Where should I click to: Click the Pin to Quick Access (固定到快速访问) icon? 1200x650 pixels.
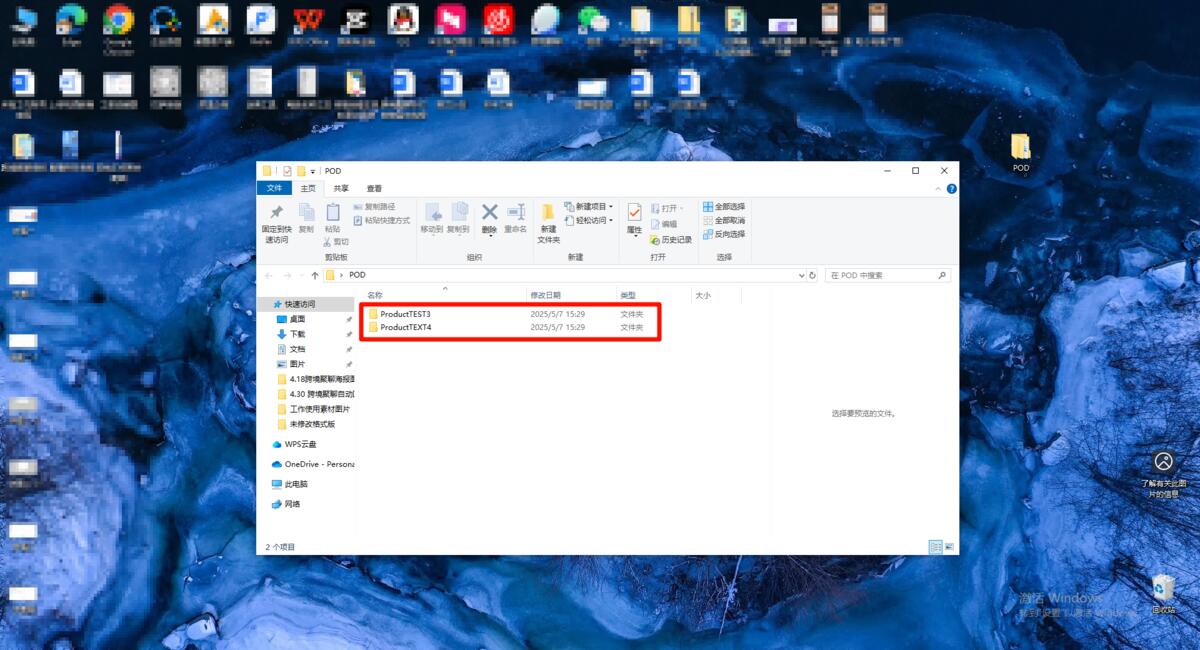[276, 212]
